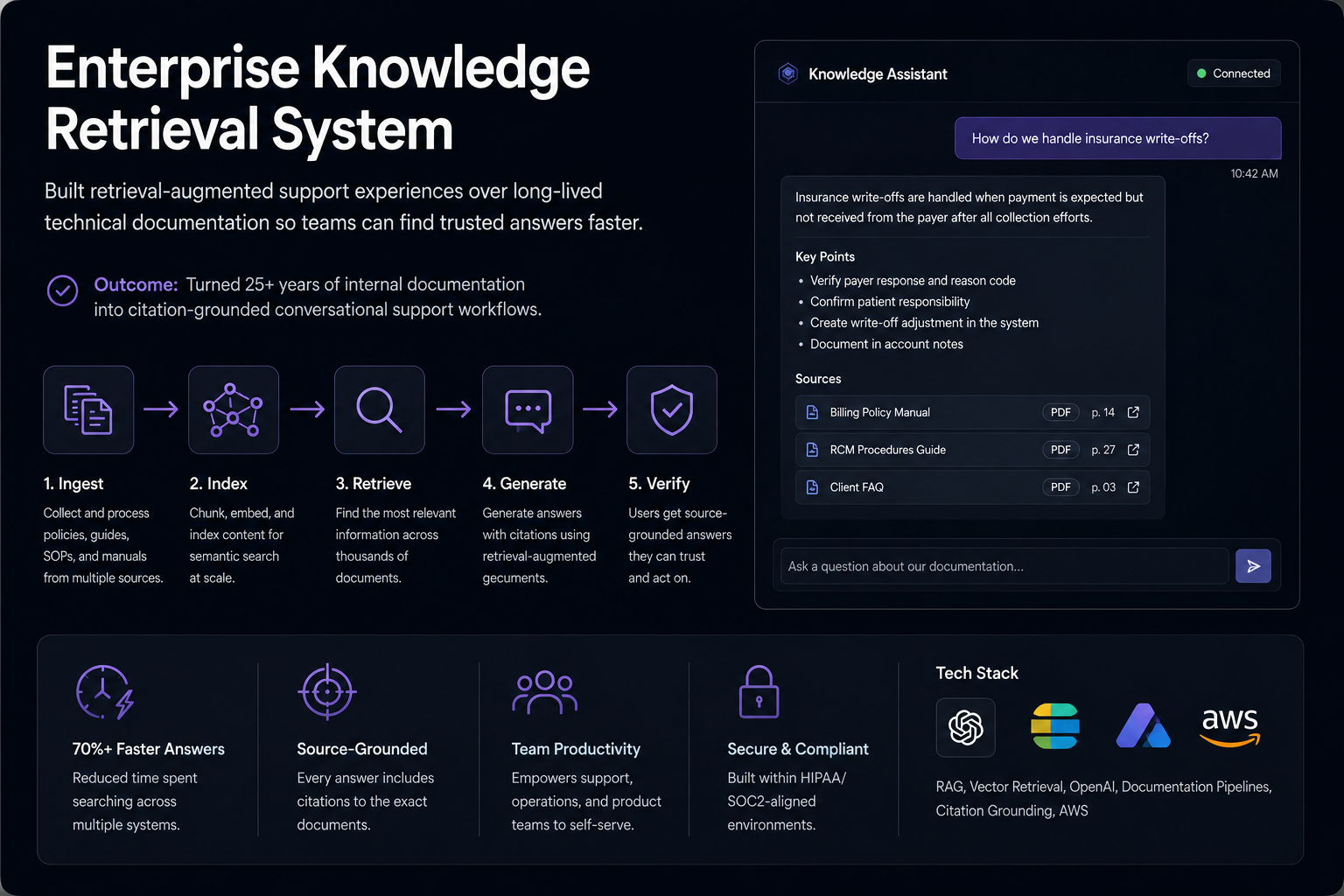Screen dimensions: 1344x896
Task: Click the Retrieve magnifying glass icon
Action: [379, 409]
